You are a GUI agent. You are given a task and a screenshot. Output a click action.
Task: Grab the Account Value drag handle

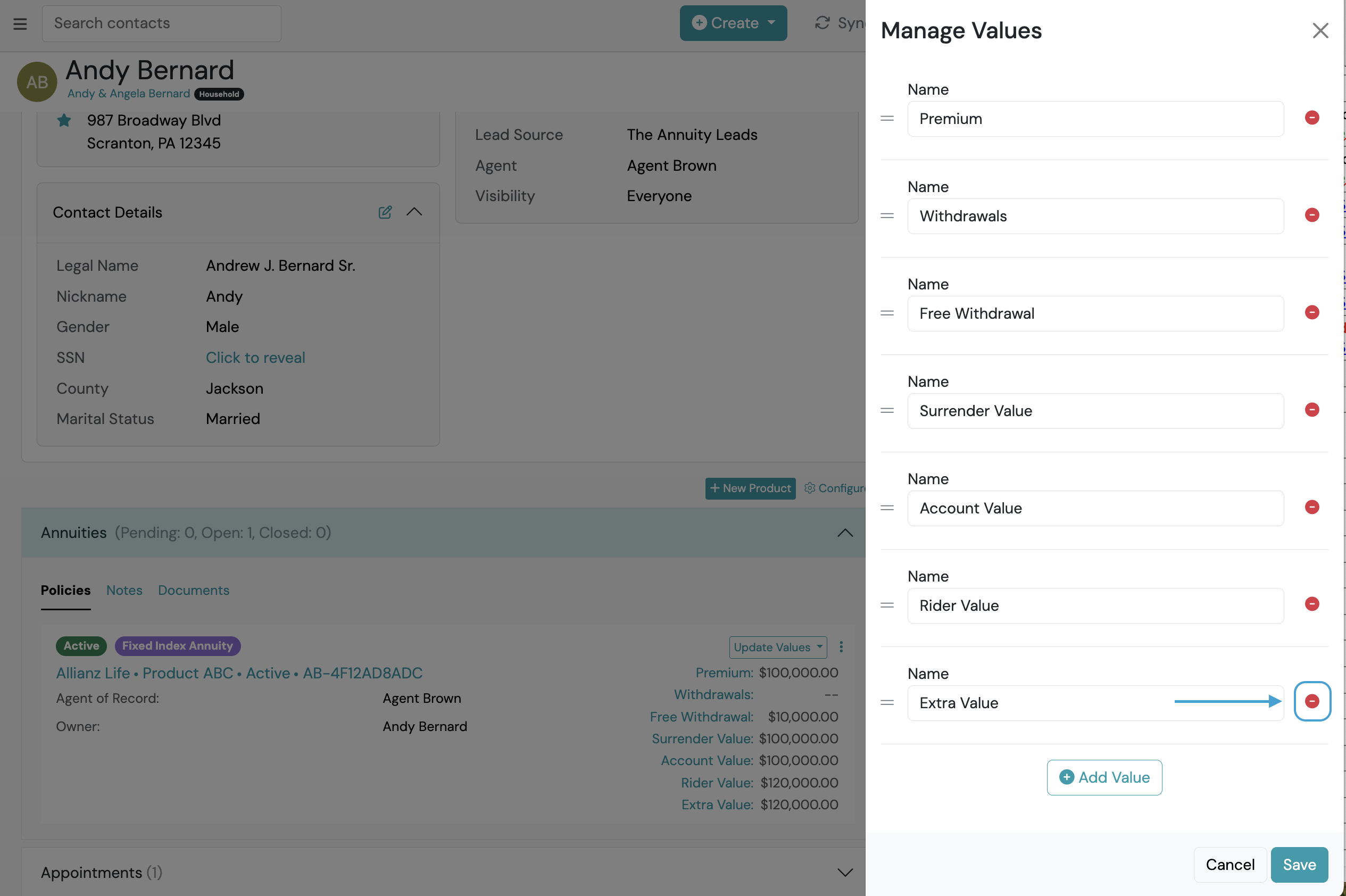(x=887, y=508)
